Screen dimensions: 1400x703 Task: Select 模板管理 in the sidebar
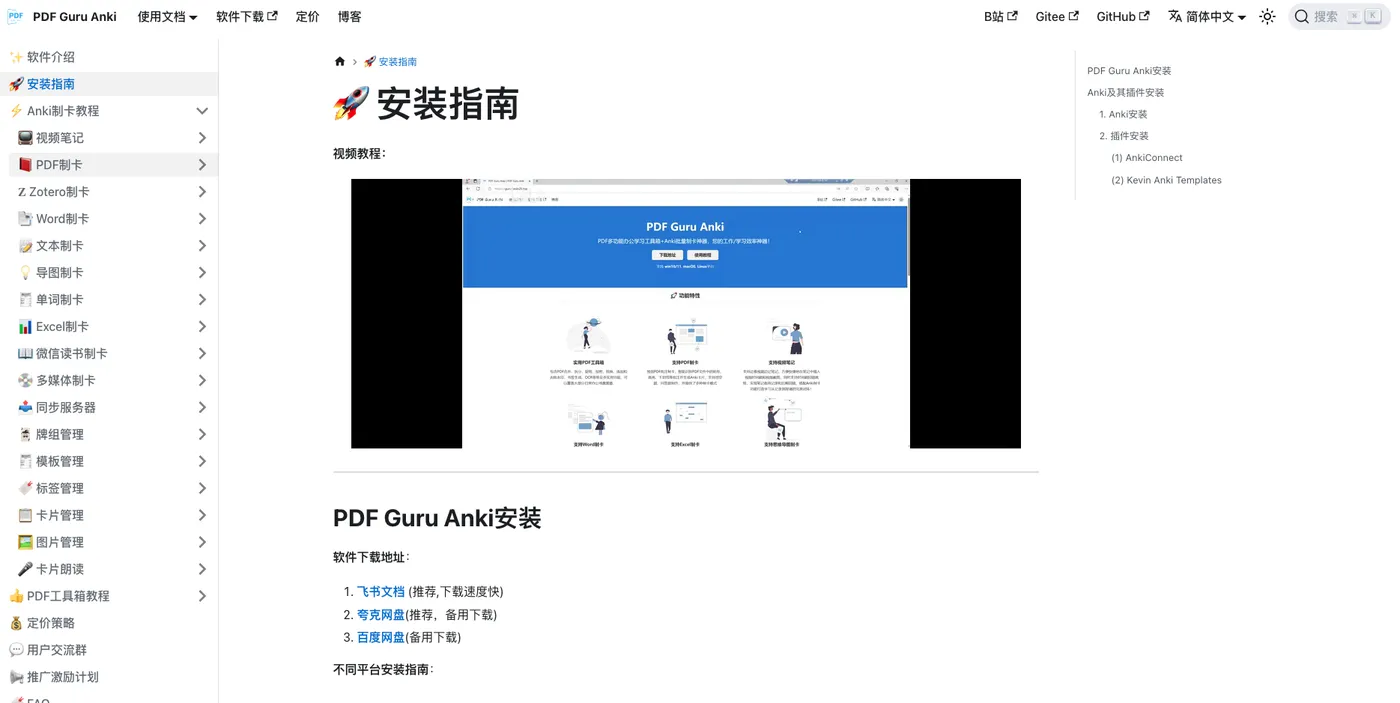[x=60, y=462]
